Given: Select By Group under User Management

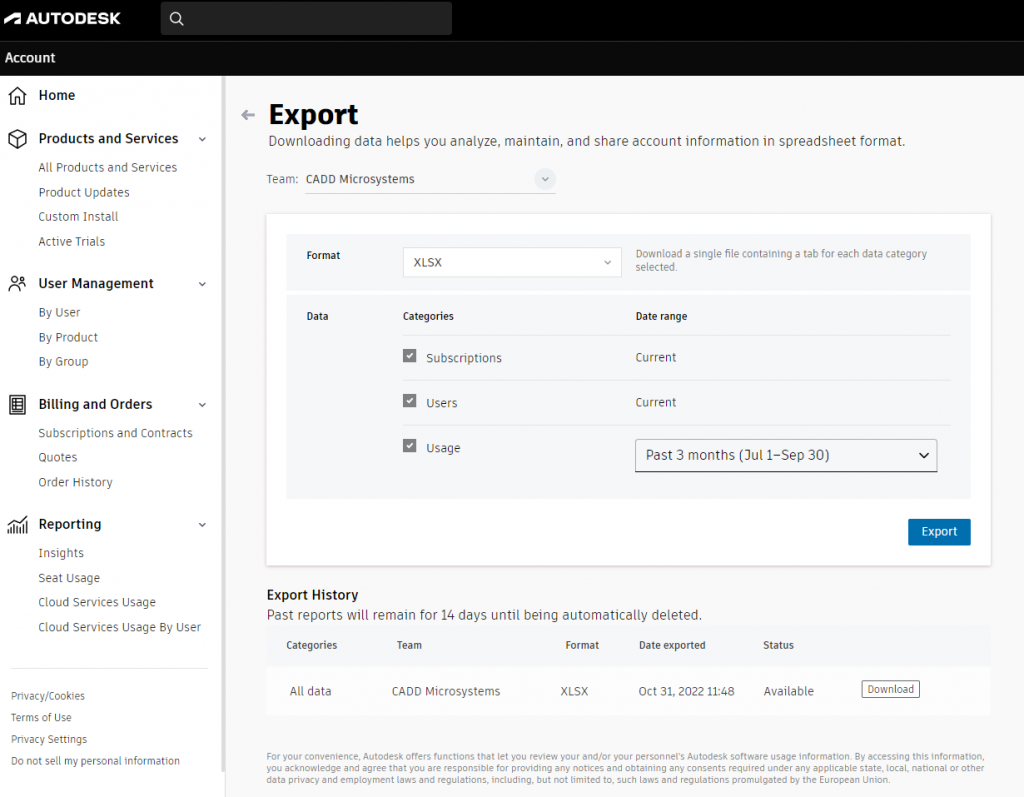Looking at the screenshot, I should coord(63,361).
